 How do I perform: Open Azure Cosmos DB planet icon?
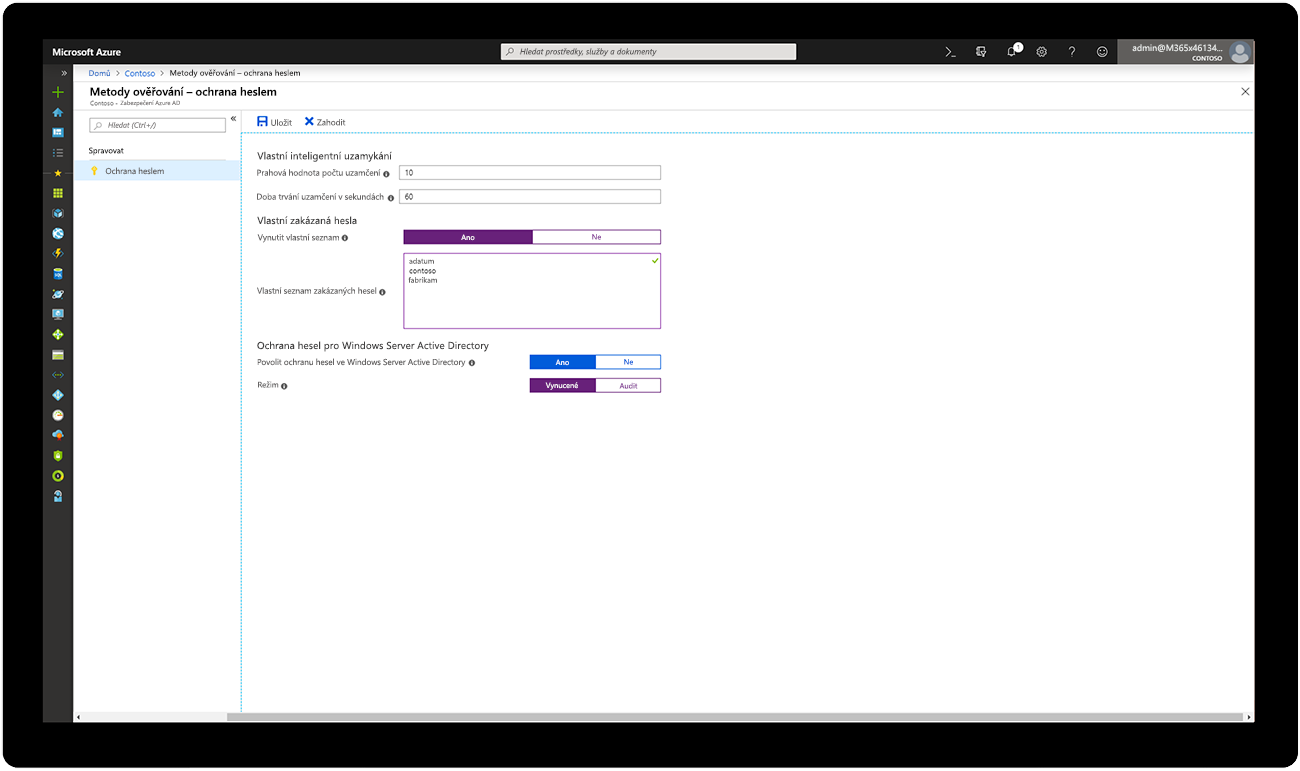tap(58, 294)
